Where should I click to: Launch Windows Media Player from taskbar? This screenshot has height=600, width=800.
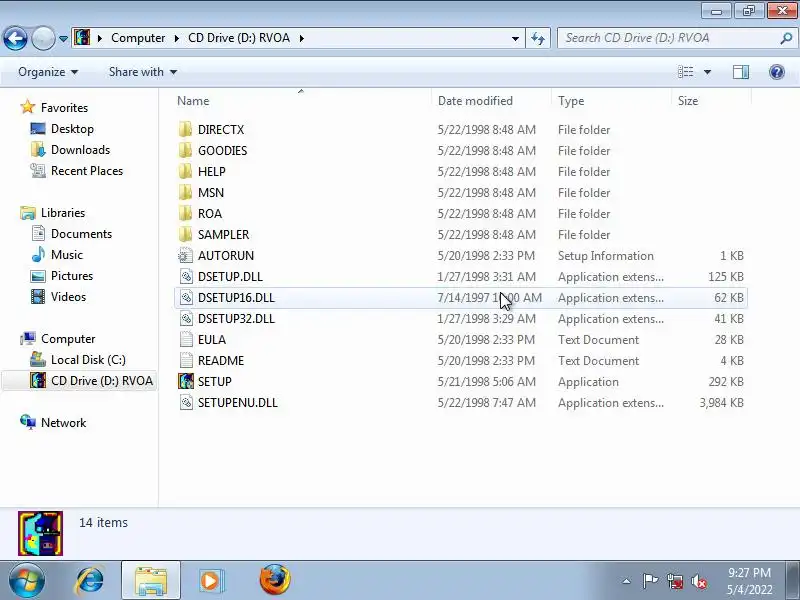coord(210,580)
